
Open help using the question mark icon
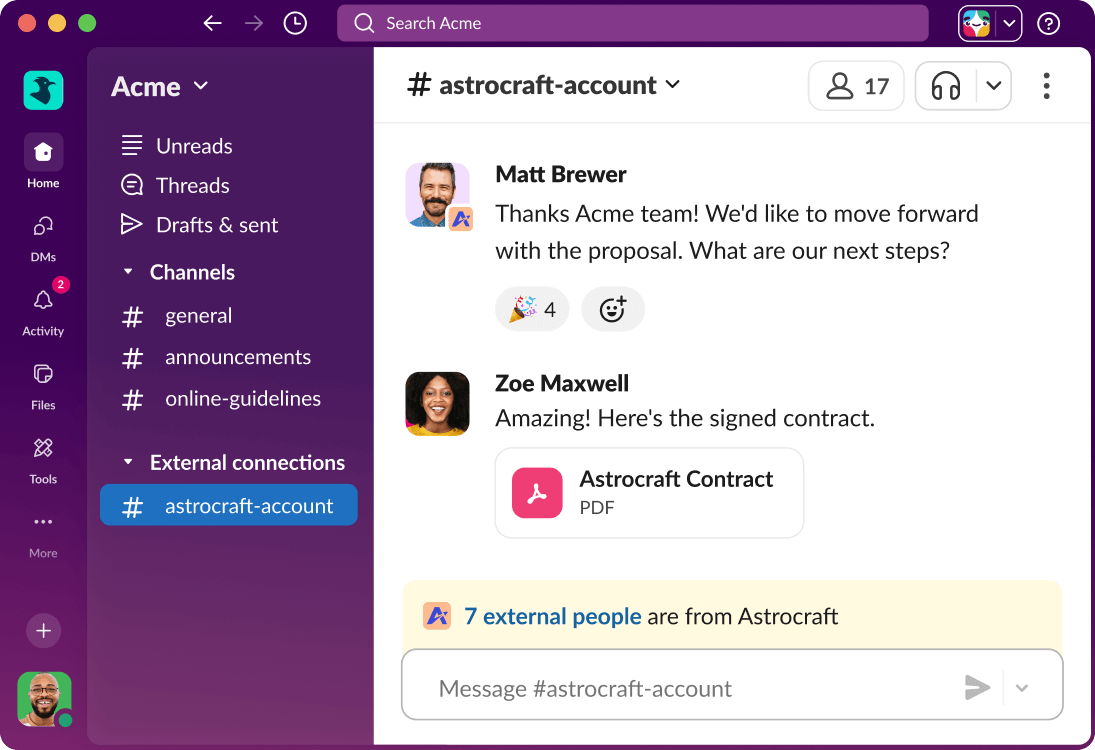pos(1047,22)
